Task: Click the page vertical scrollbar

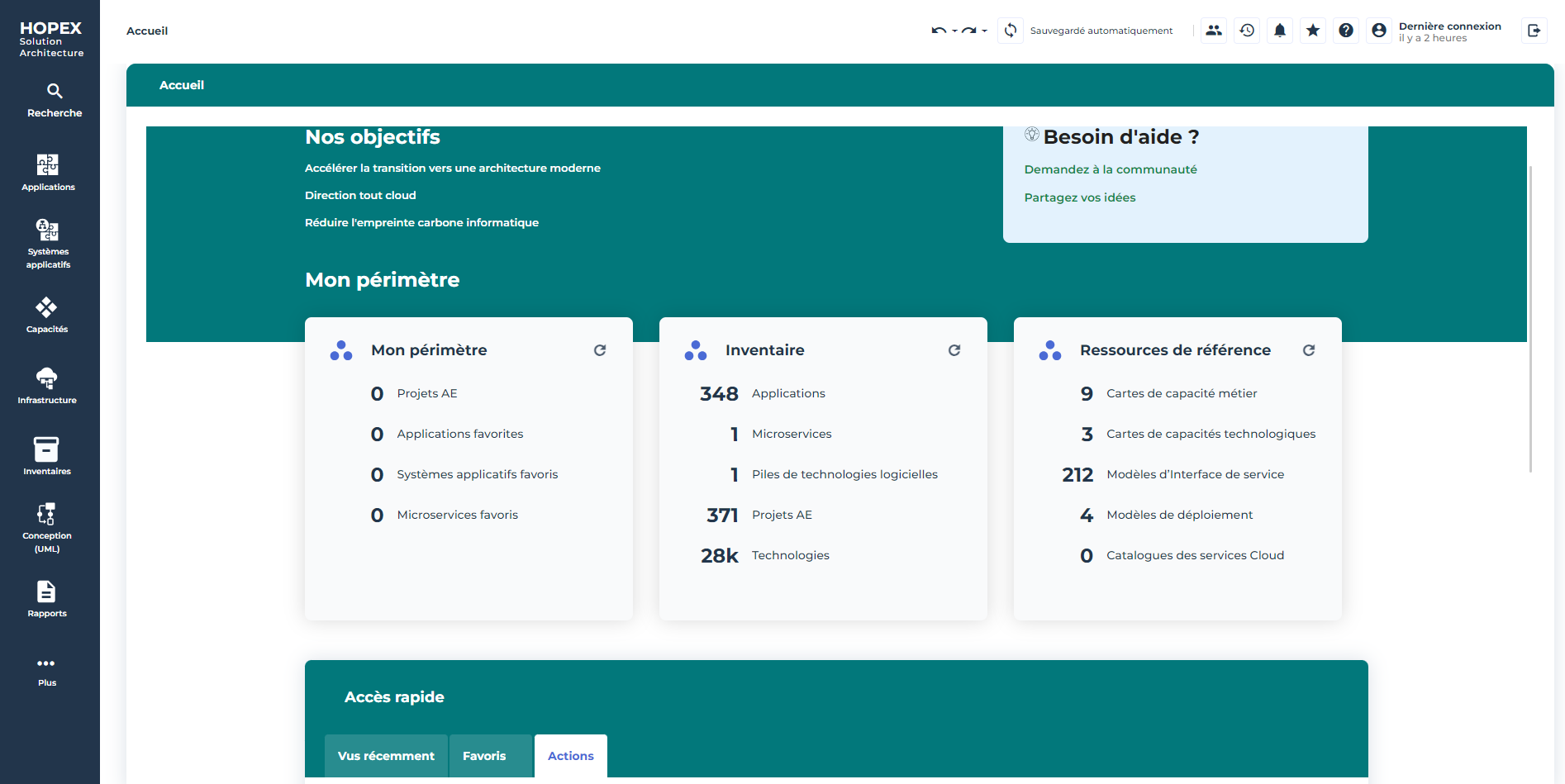Action: 1530,318
